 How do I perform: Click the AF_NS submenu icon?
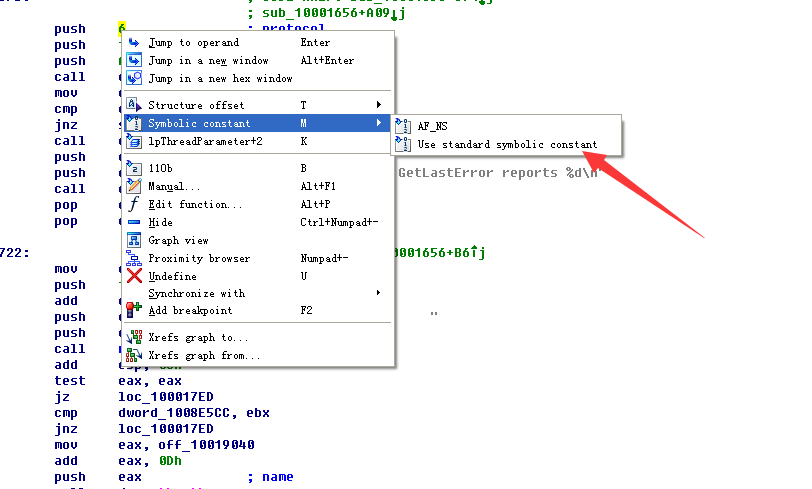(x=403, y=126)
